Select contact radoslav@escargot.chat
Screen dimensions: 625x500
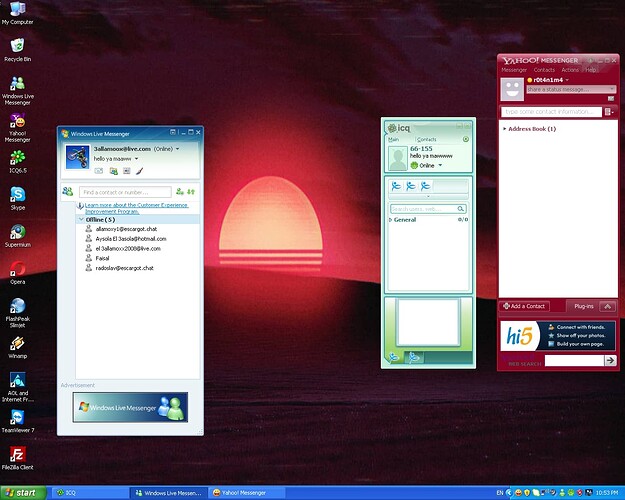(x=124, y=268)
